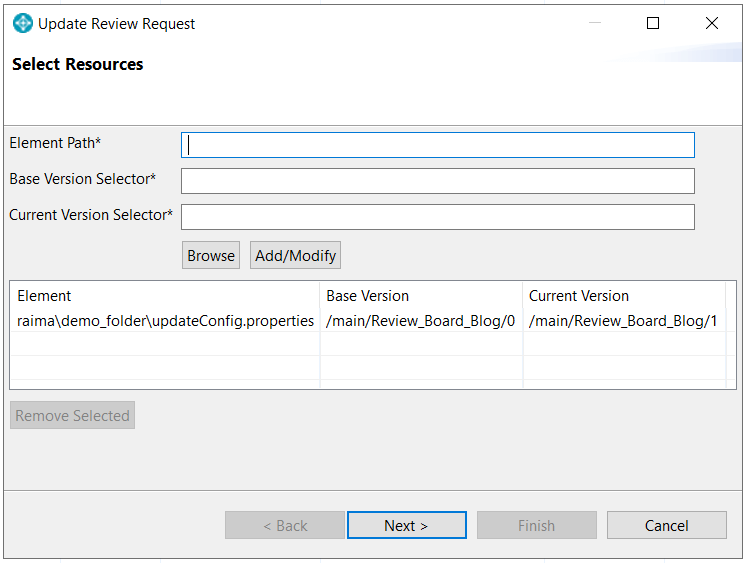This screenshot has width=747, height=563.
Task: Click the Update Review Request app icon
Action: point(23,23)
